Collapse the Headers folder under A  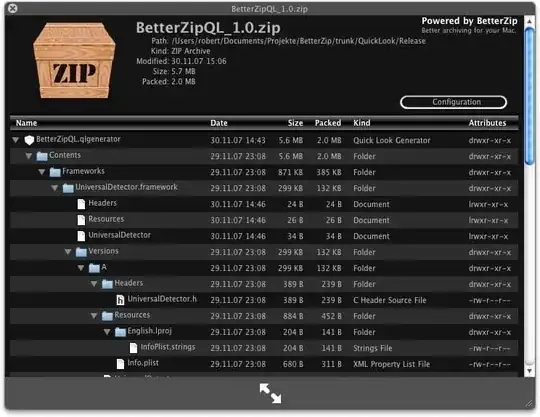94,284
